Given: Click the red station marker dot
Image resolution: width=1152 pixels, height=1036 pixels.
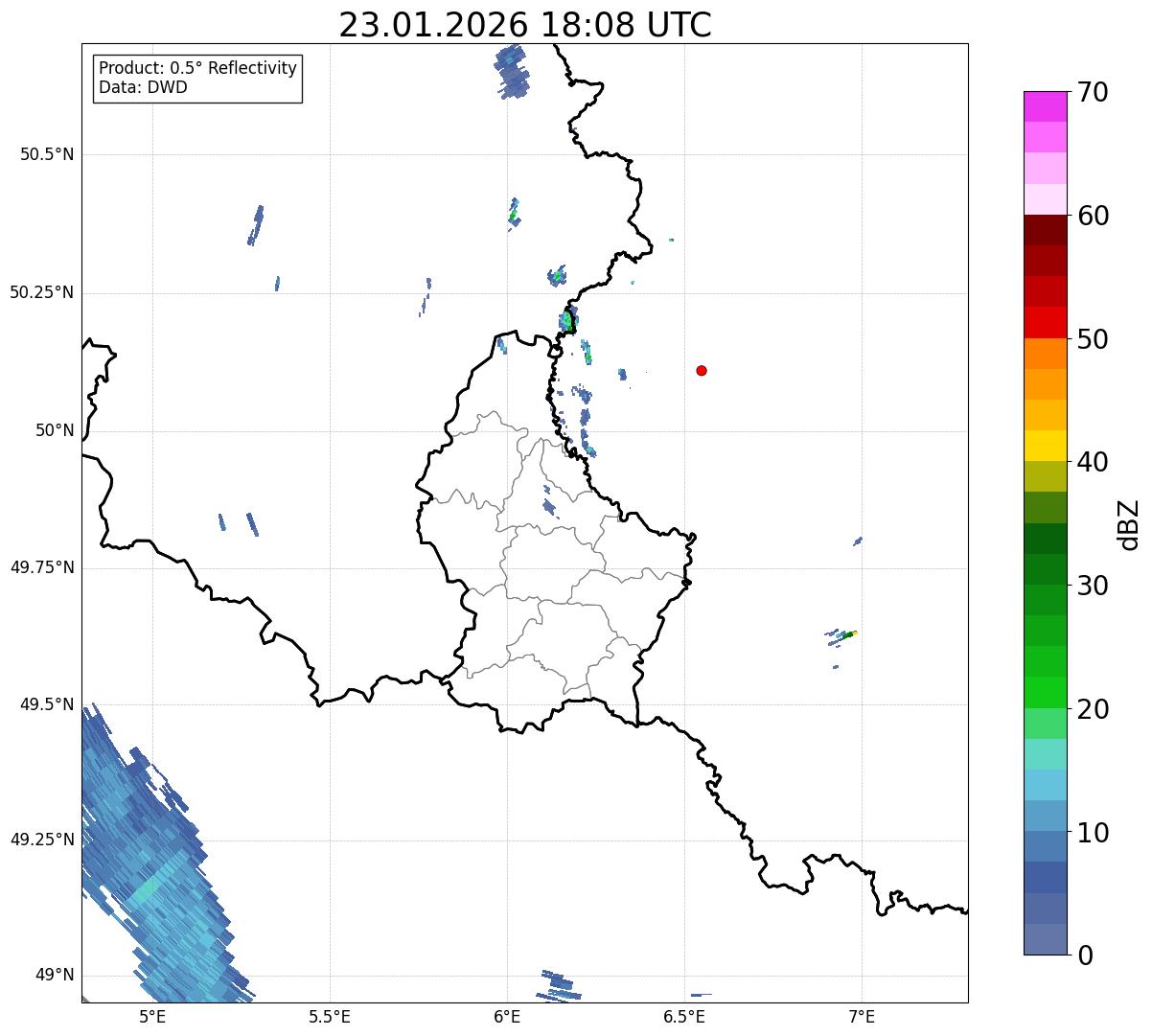Looking at the screenshot, I should tap(702, 370).
